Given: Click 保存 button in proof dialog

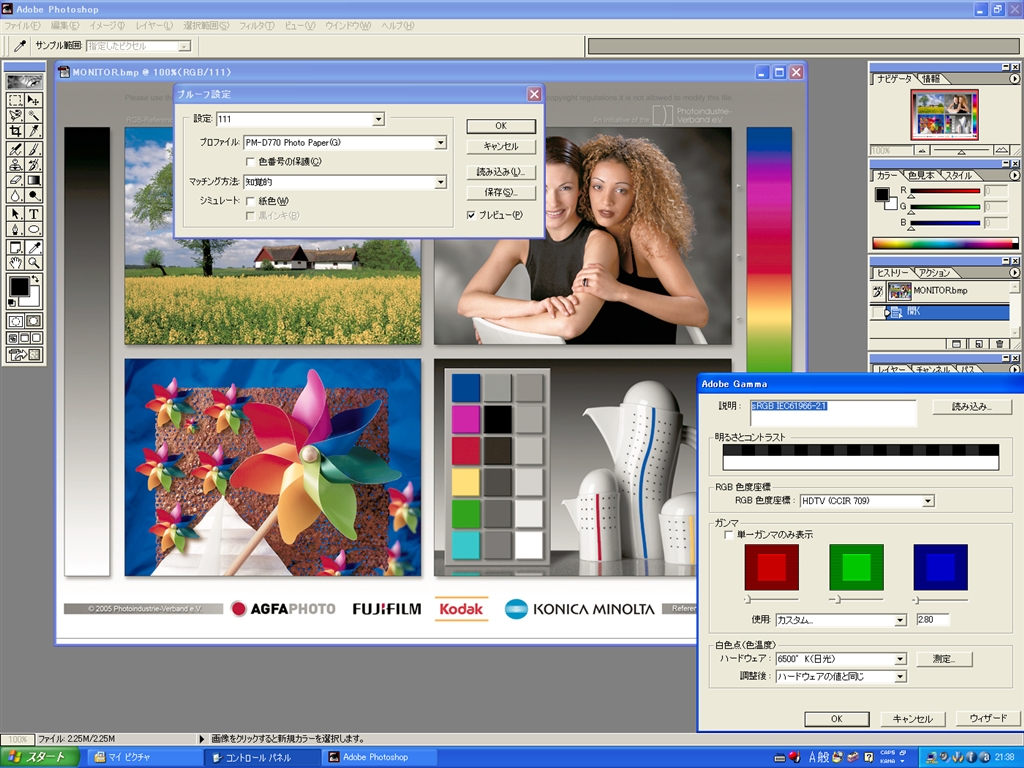Looking at the screenshot, I should pos(501,193).
